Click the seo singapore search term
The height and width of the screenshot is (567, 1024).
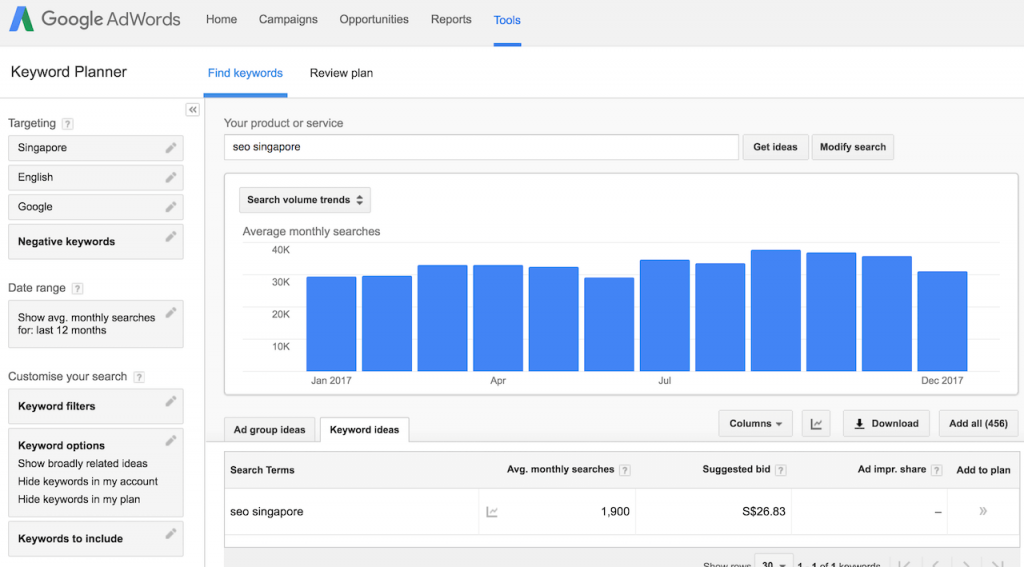[x=266, y=512]
